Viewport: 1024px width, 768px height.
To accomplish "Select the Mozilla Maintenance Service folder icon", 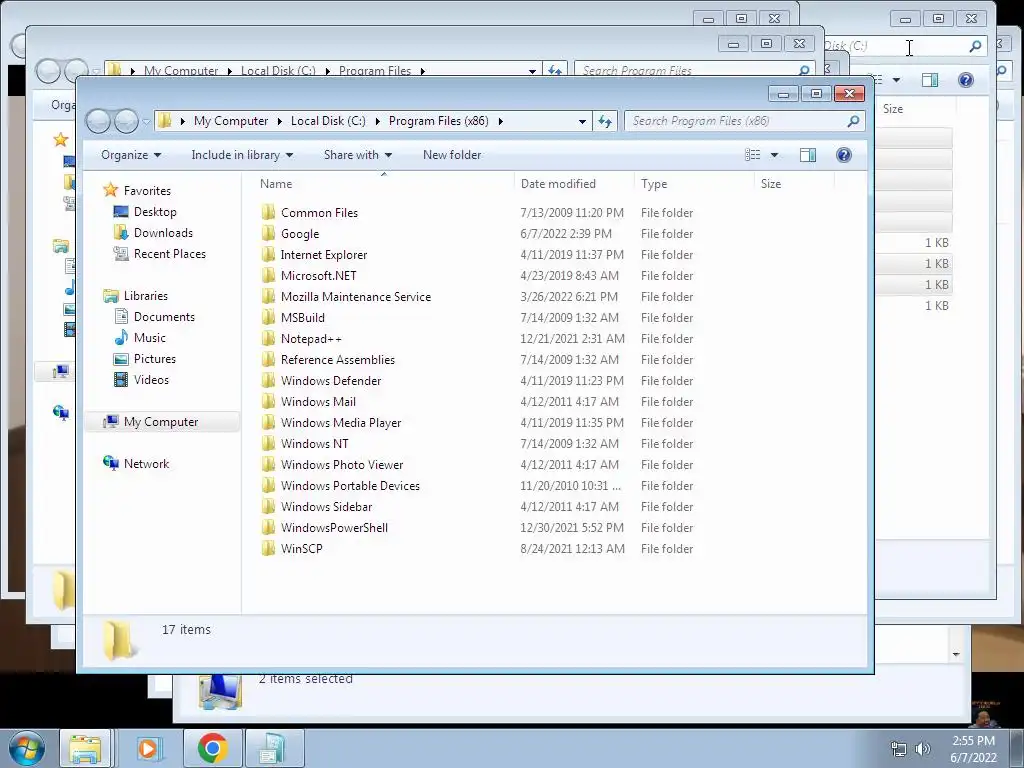I will point(268,296).
